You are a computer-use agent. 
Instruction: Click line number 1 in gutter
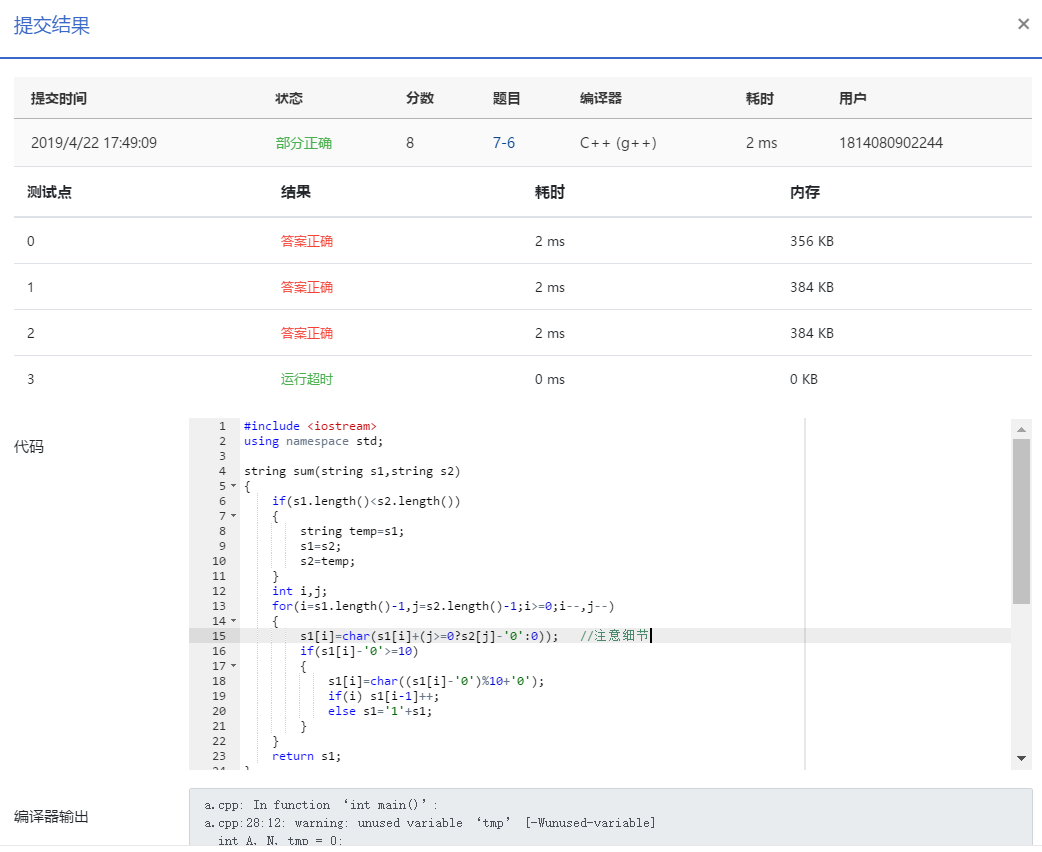[223, 426]
